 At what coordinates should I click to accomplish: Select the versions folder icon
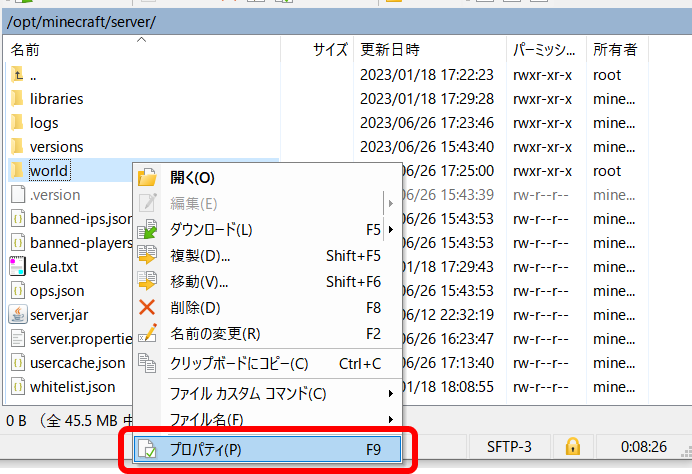17,147
